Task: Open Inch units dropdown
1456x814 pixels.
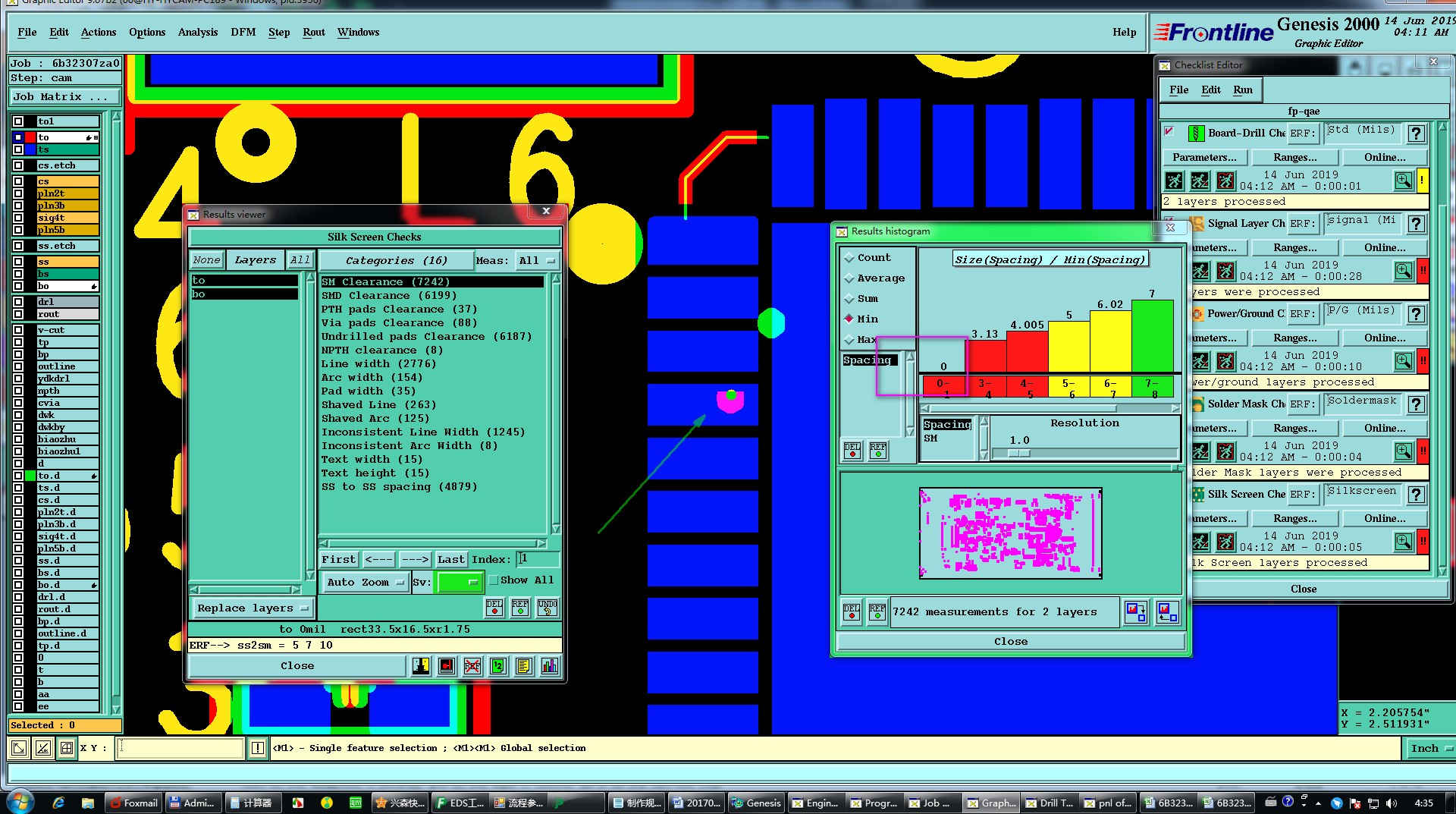Action: coord(1429,749)
